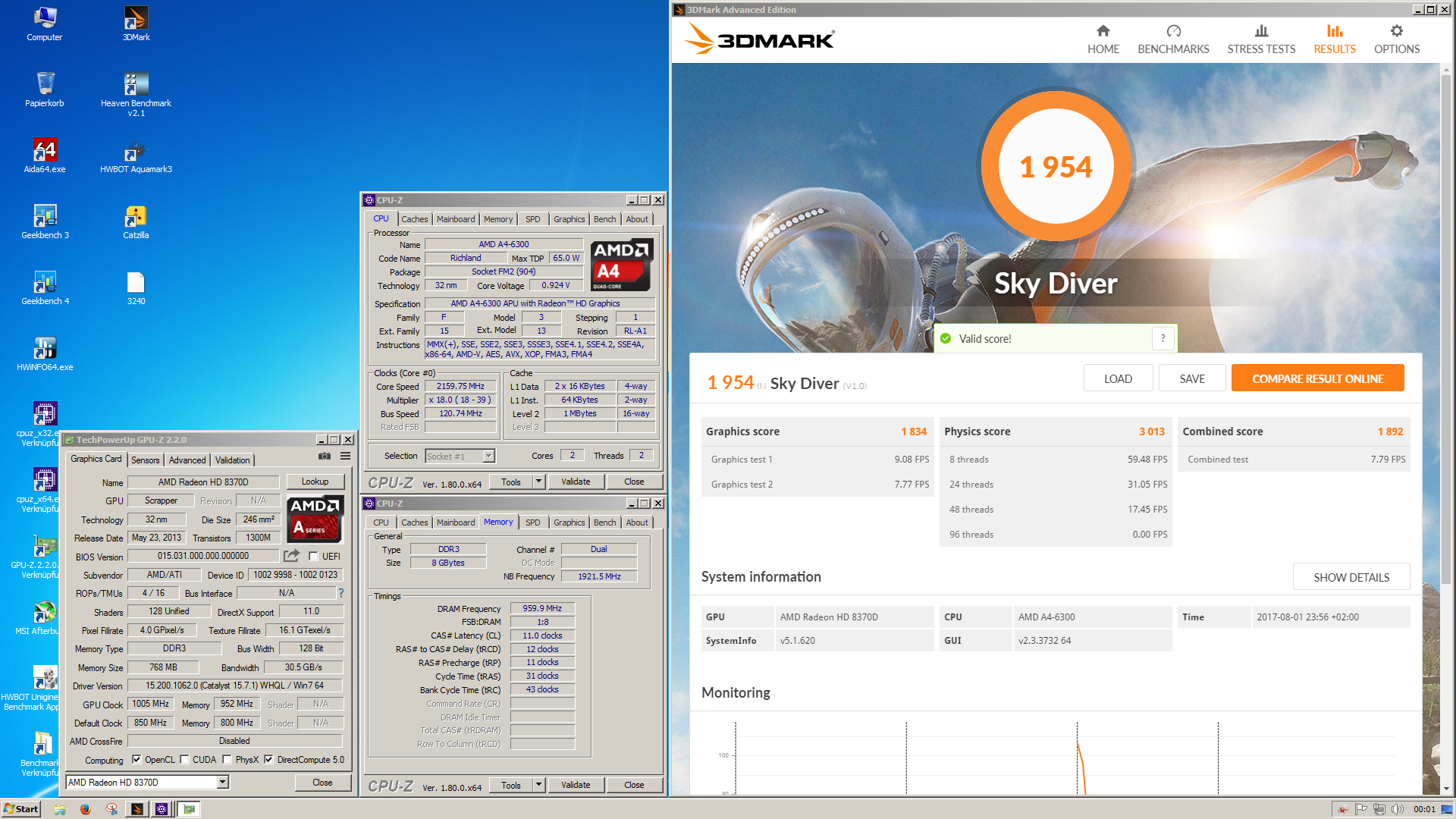Screen dimensions: 1456x819
Task: Select the HWBOT Aquamark3 desktop icon
Action: tap(136, 155)
